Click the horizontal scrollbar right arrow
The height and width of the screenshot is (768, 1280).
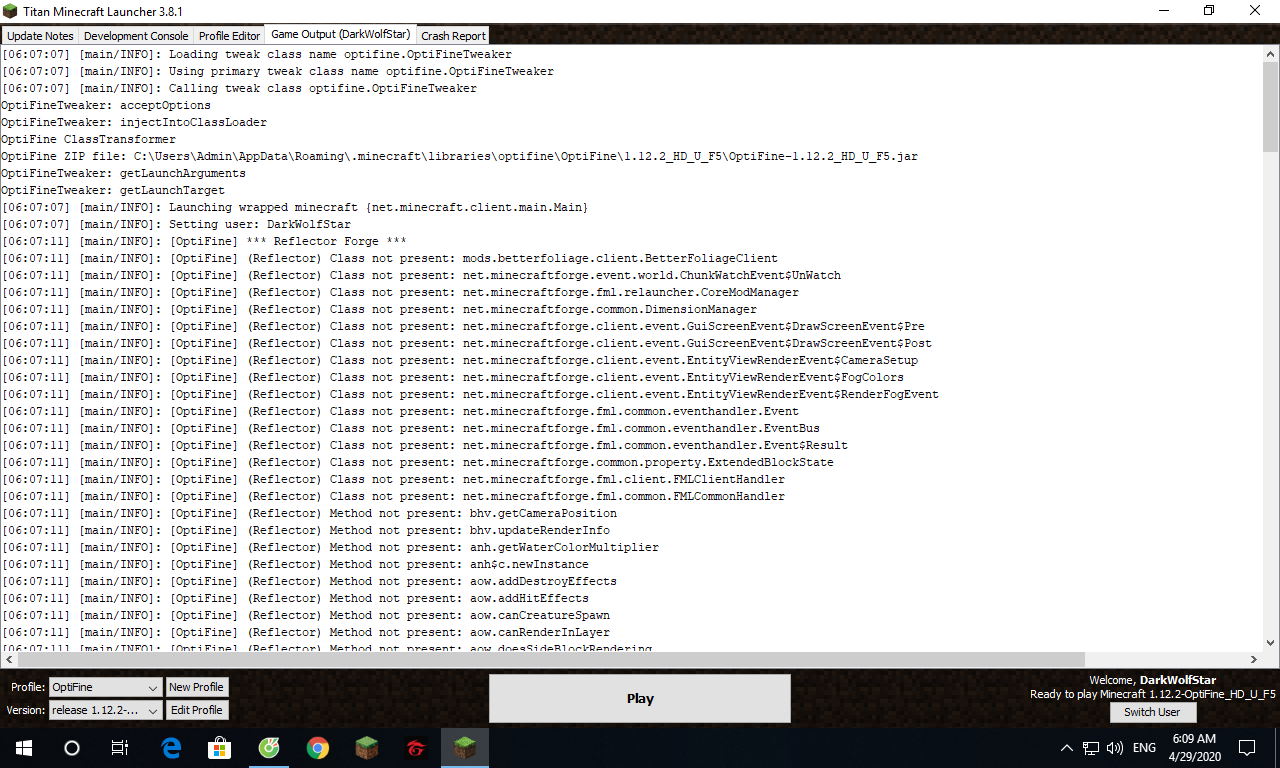coord(1254,660)
